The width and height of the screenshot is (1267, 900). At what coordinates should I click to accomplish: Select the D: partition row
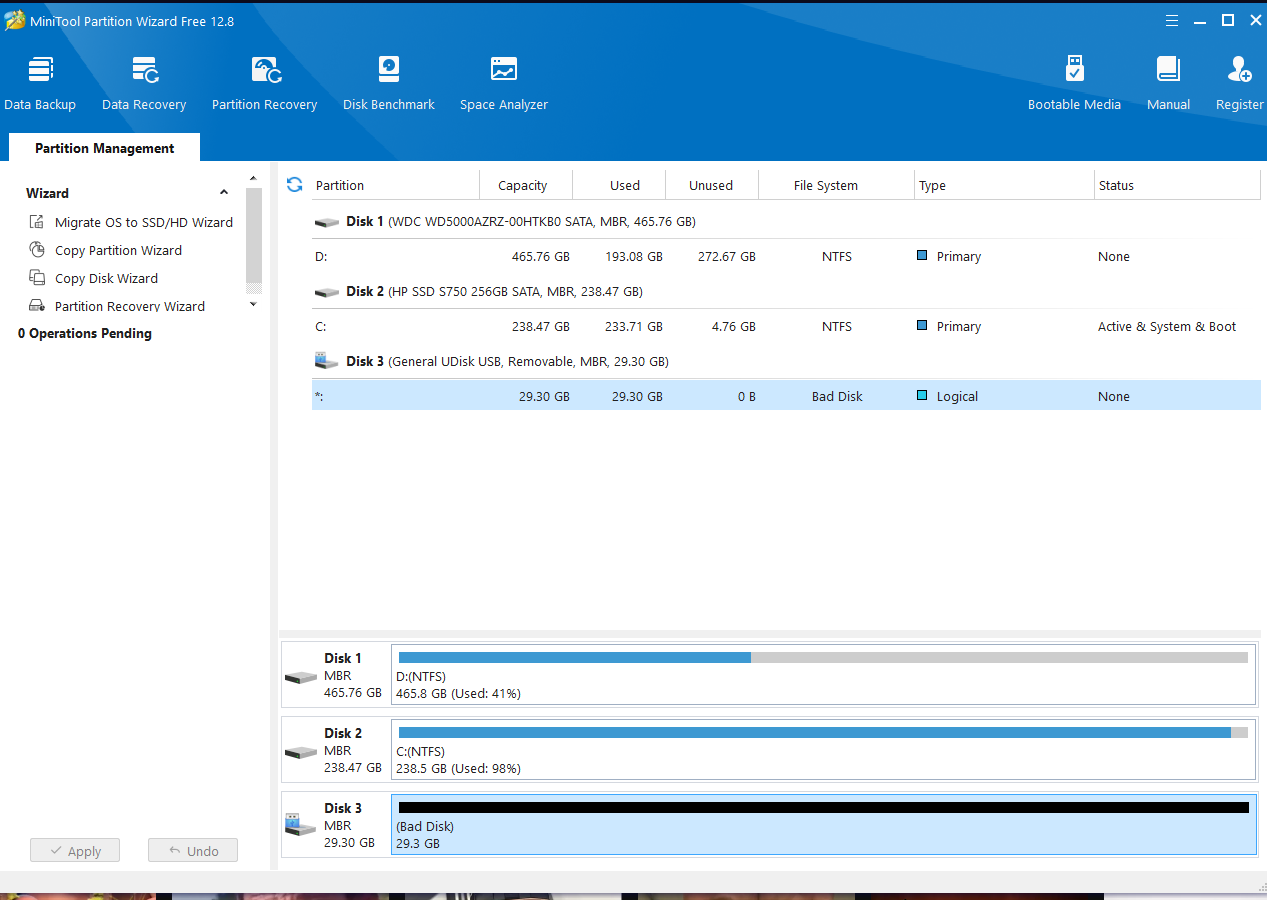(786, 256)
